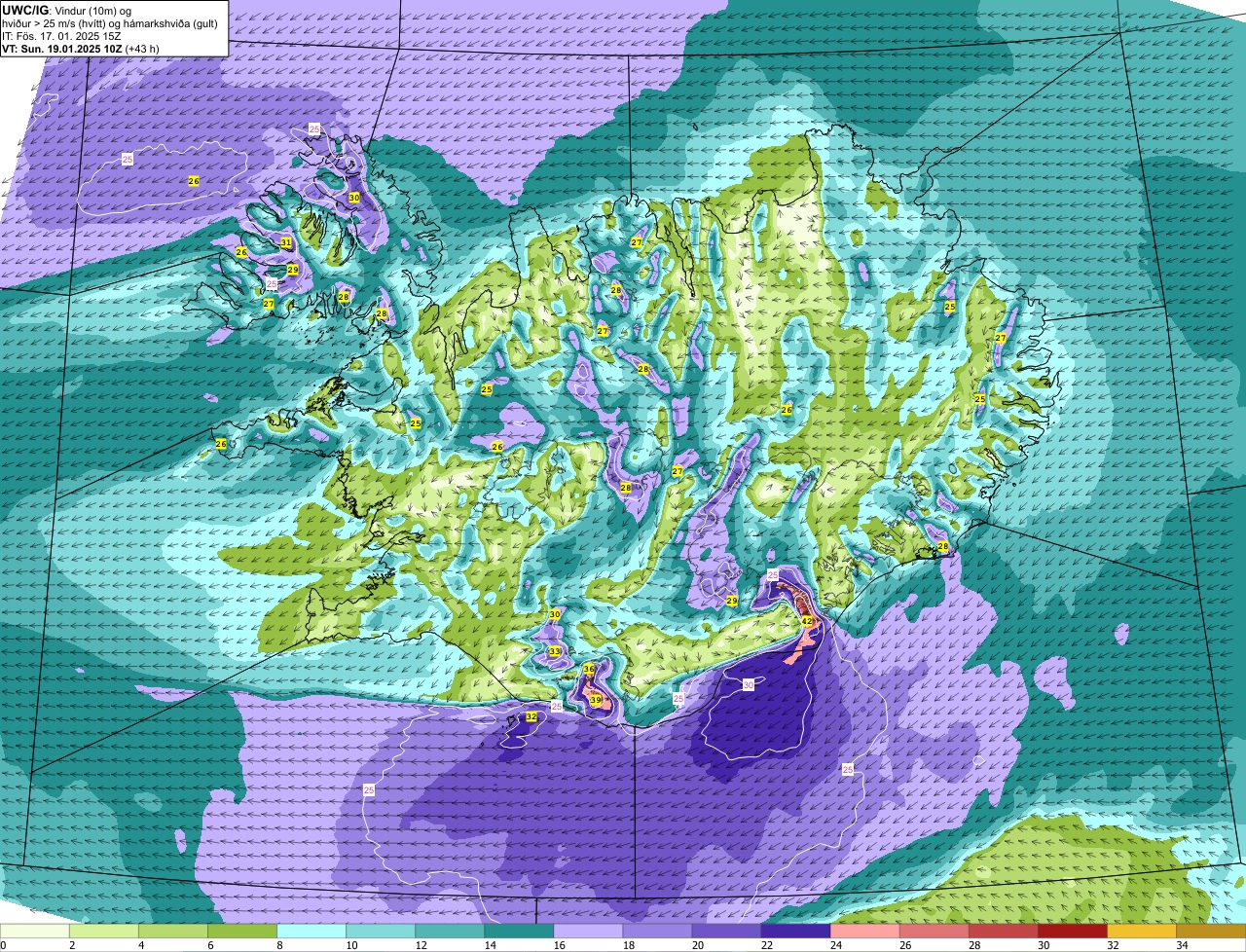Click the salmon 26–28 legend swatch
Viewport: 1246px width, 952px height.
point(934,931)
